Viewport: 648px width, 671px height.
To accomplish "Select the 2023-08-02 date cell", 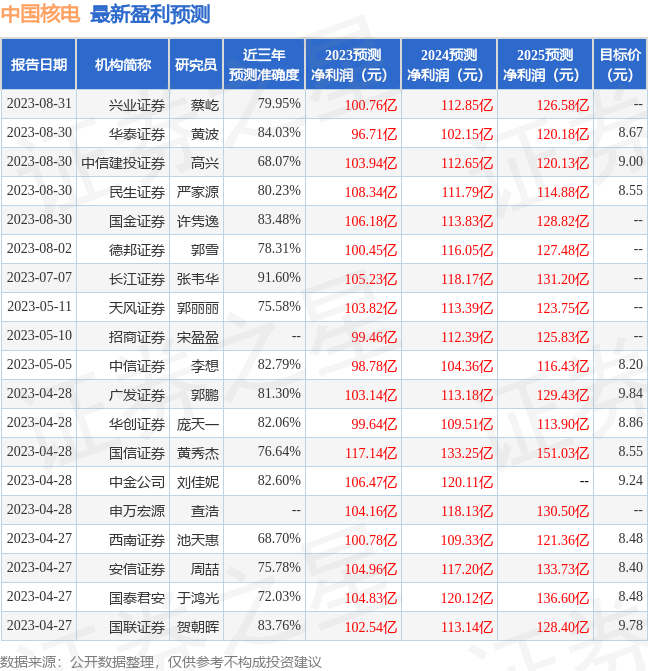I will tap(39, 249).
